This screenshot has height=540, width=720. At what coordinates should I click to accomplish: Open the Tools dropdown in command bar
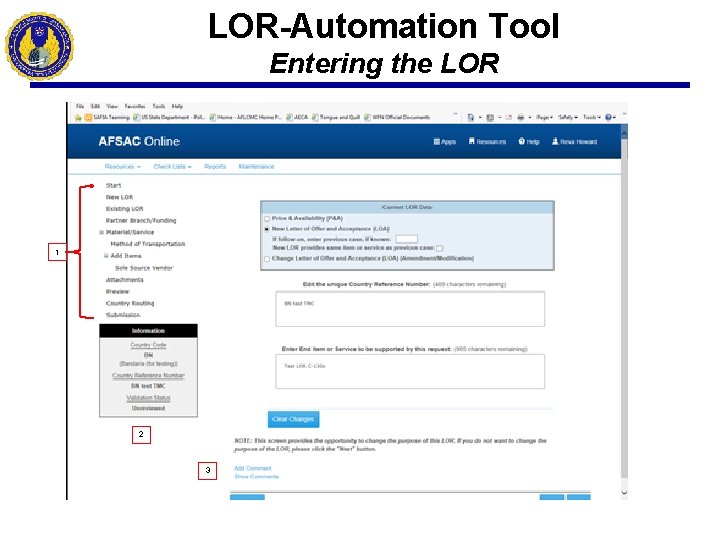(x=592, y=118)
